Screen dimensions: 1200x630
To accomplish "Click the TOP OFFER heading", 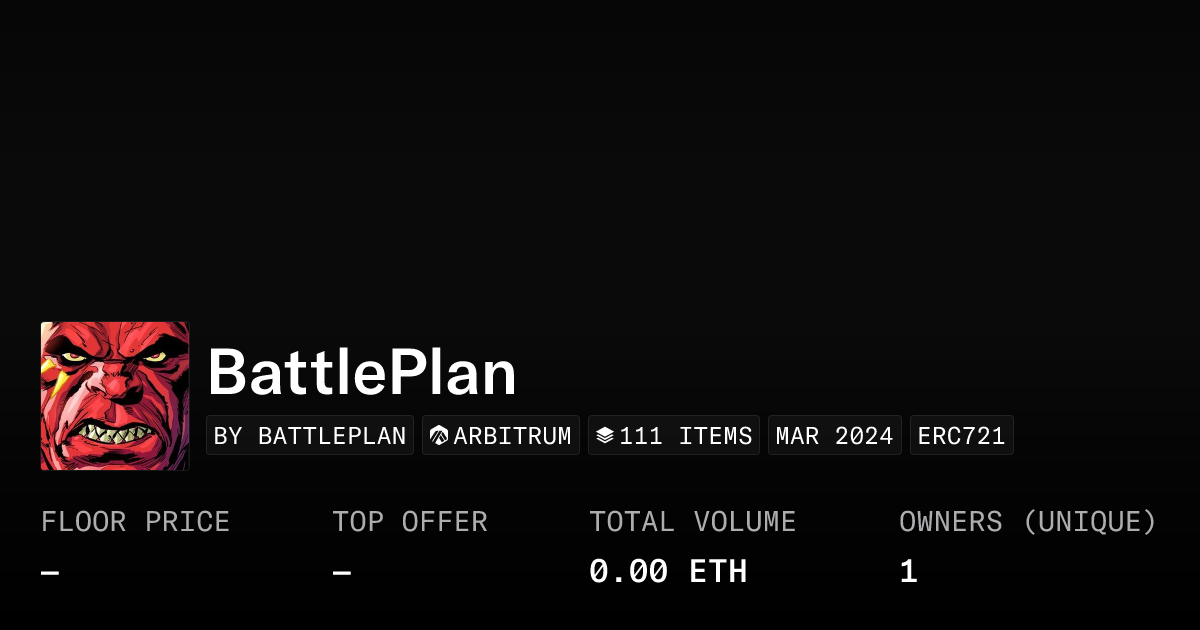I will point(410,522).
